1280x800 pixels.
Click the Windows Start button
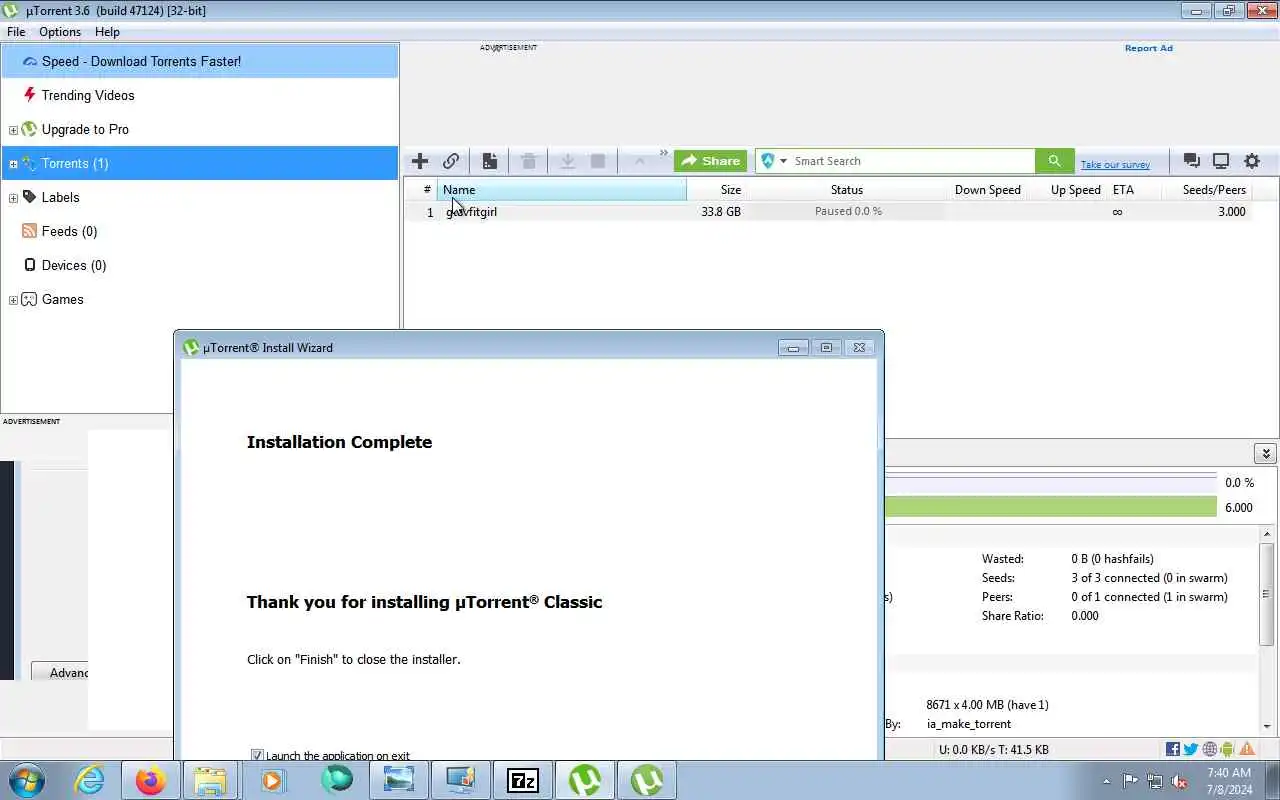click(x=26, y=780)
